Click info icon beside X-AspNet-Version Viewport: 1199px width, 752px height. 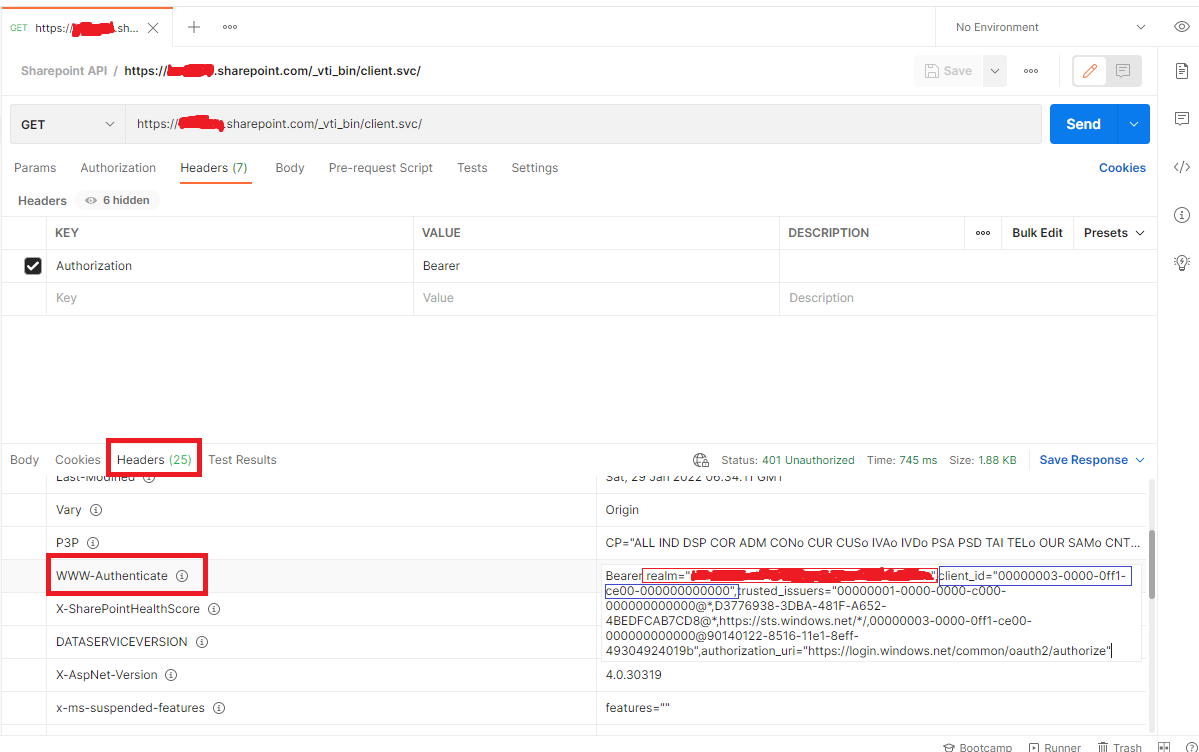coord(171,675)
